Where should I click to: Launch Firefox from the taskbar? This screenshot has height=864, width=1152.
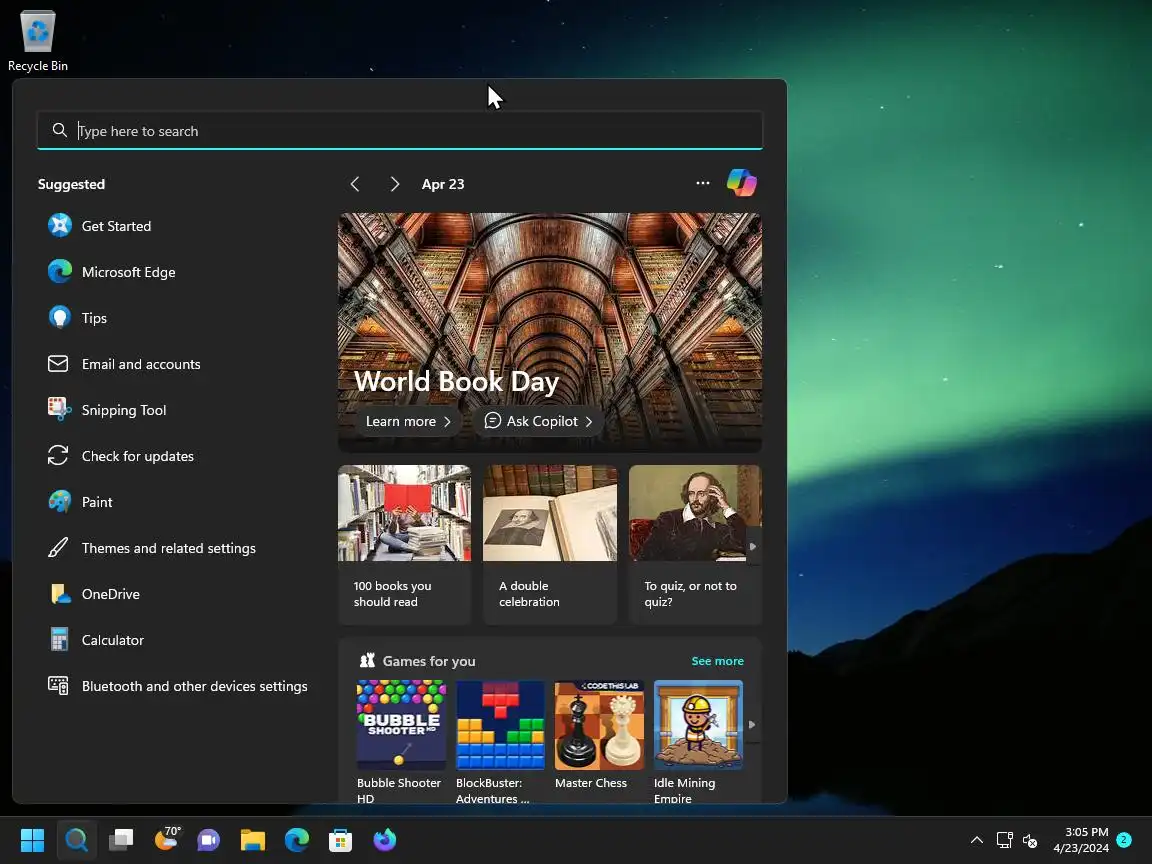[384, 840]
